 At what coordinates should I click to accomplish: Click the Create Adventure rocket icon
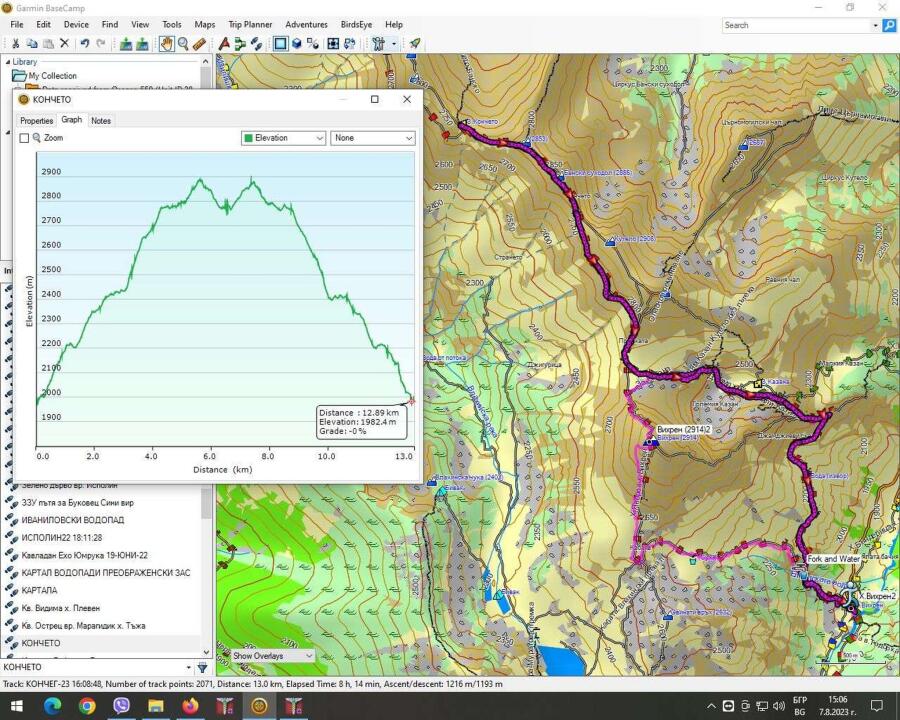(415, 44)
